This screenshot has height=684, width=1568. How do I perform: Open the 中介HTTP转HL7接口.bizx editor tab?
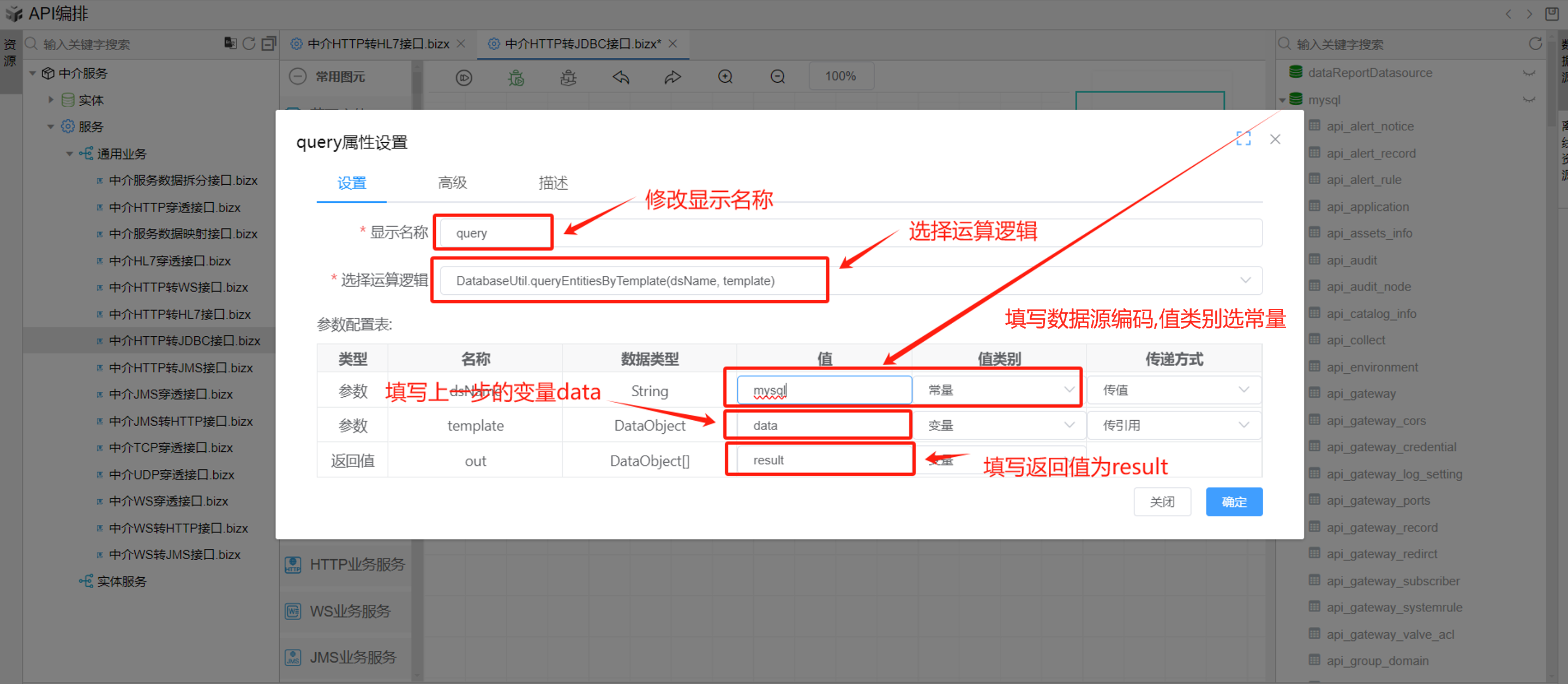click(377, 44)
